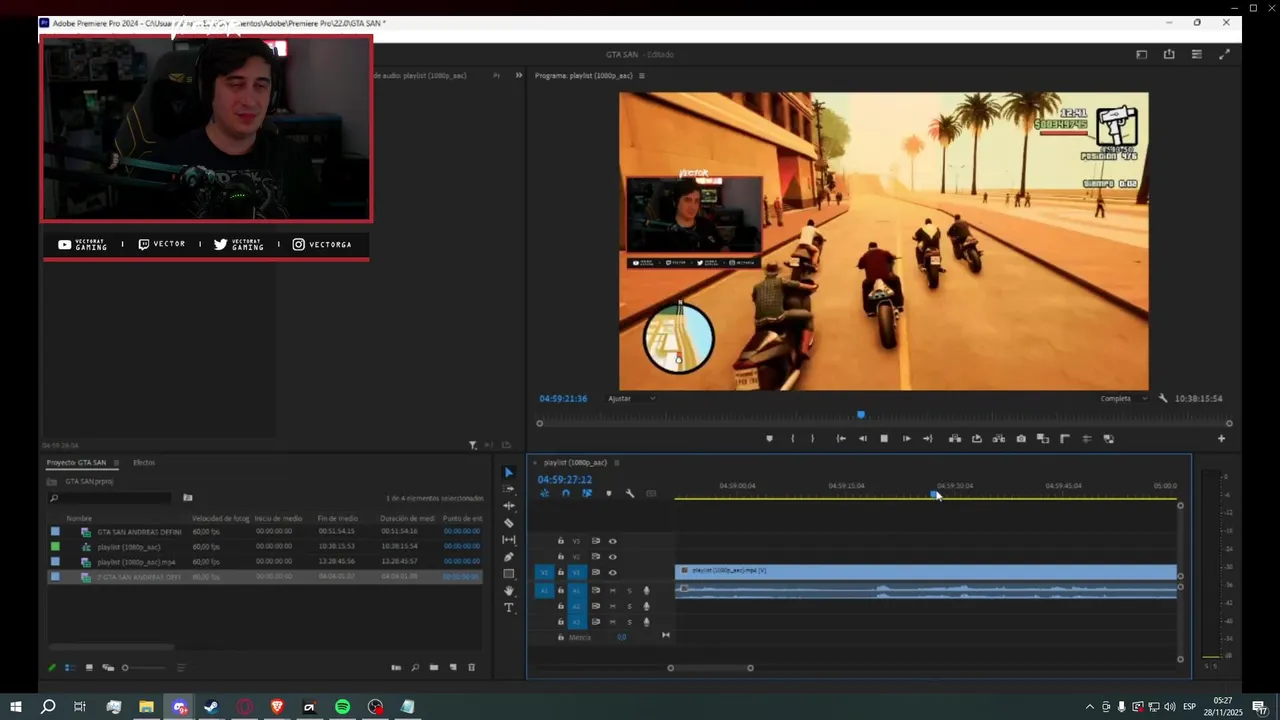Screen dimensions: 1280x720
Task: Go to In point
Action: pyautogui.click(x=841, y=439)
